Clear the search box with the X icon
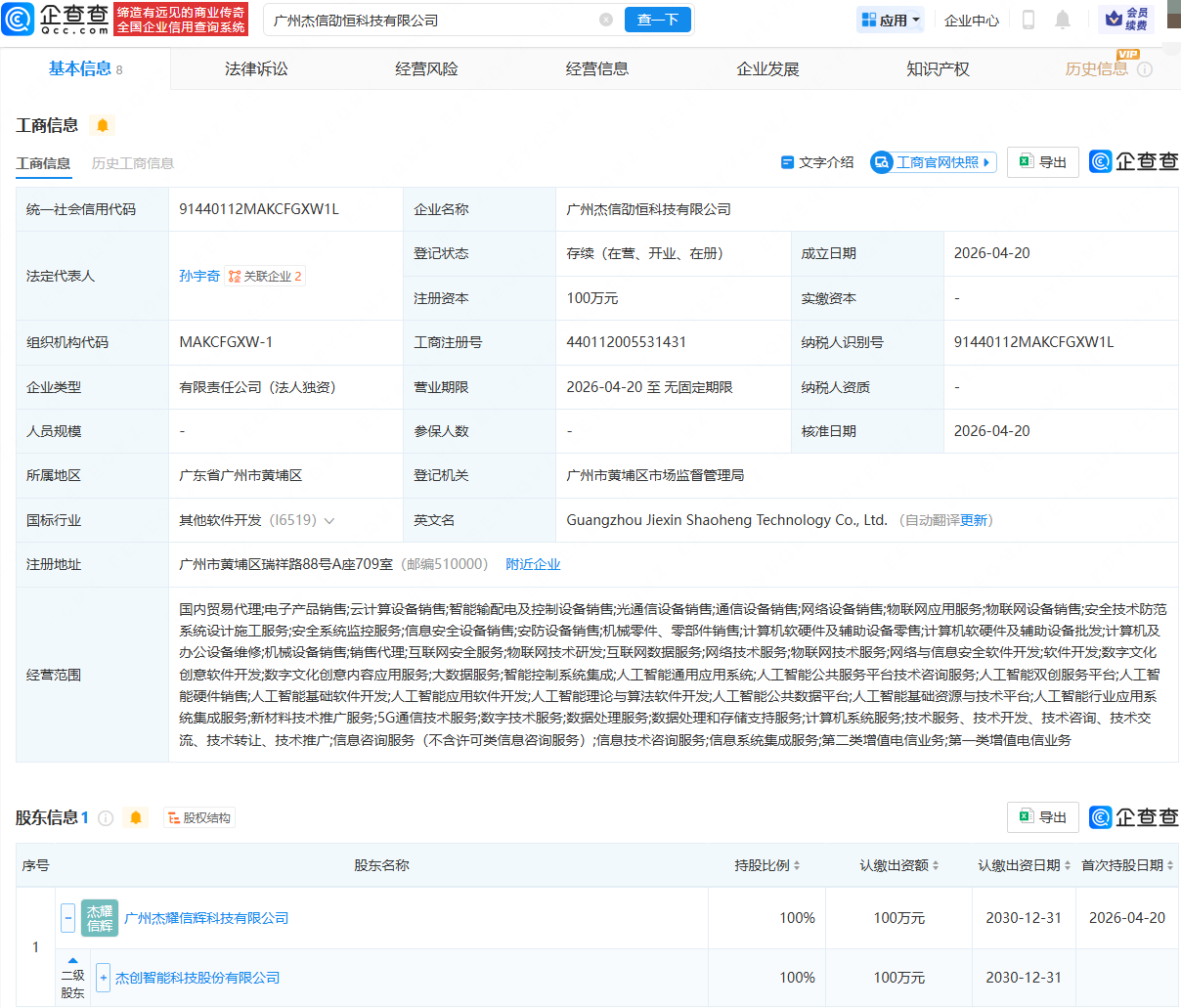This screenshot has width=1181, height=1008. click(606, 20)
